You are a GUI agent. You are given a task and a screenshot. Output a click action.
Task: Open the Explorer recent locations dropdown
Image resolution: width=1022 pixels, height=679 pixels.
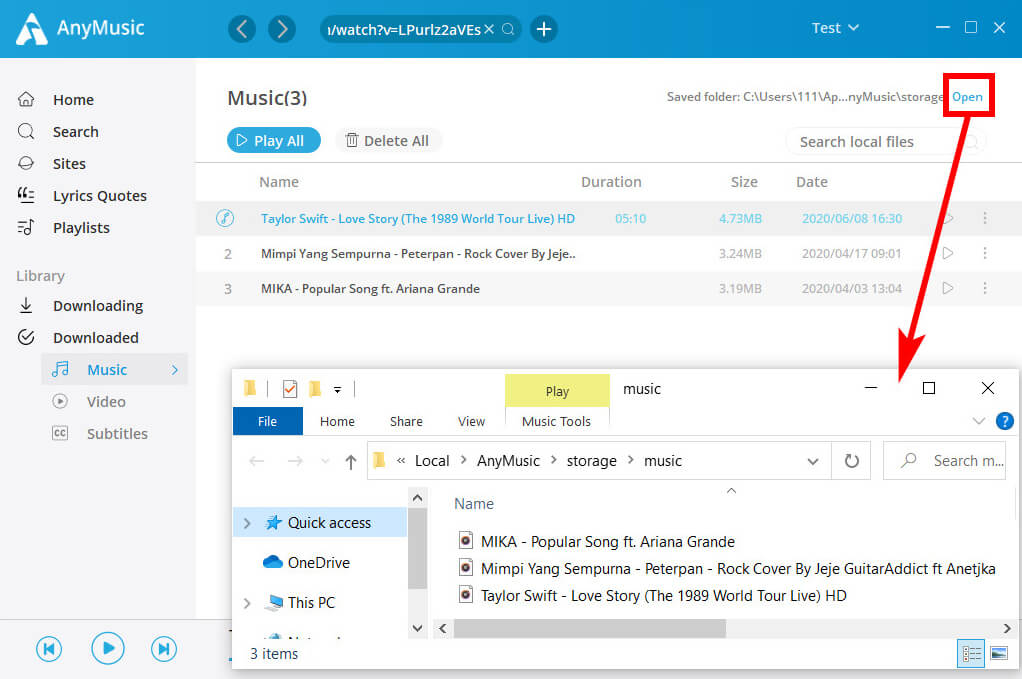pos(325,461)
